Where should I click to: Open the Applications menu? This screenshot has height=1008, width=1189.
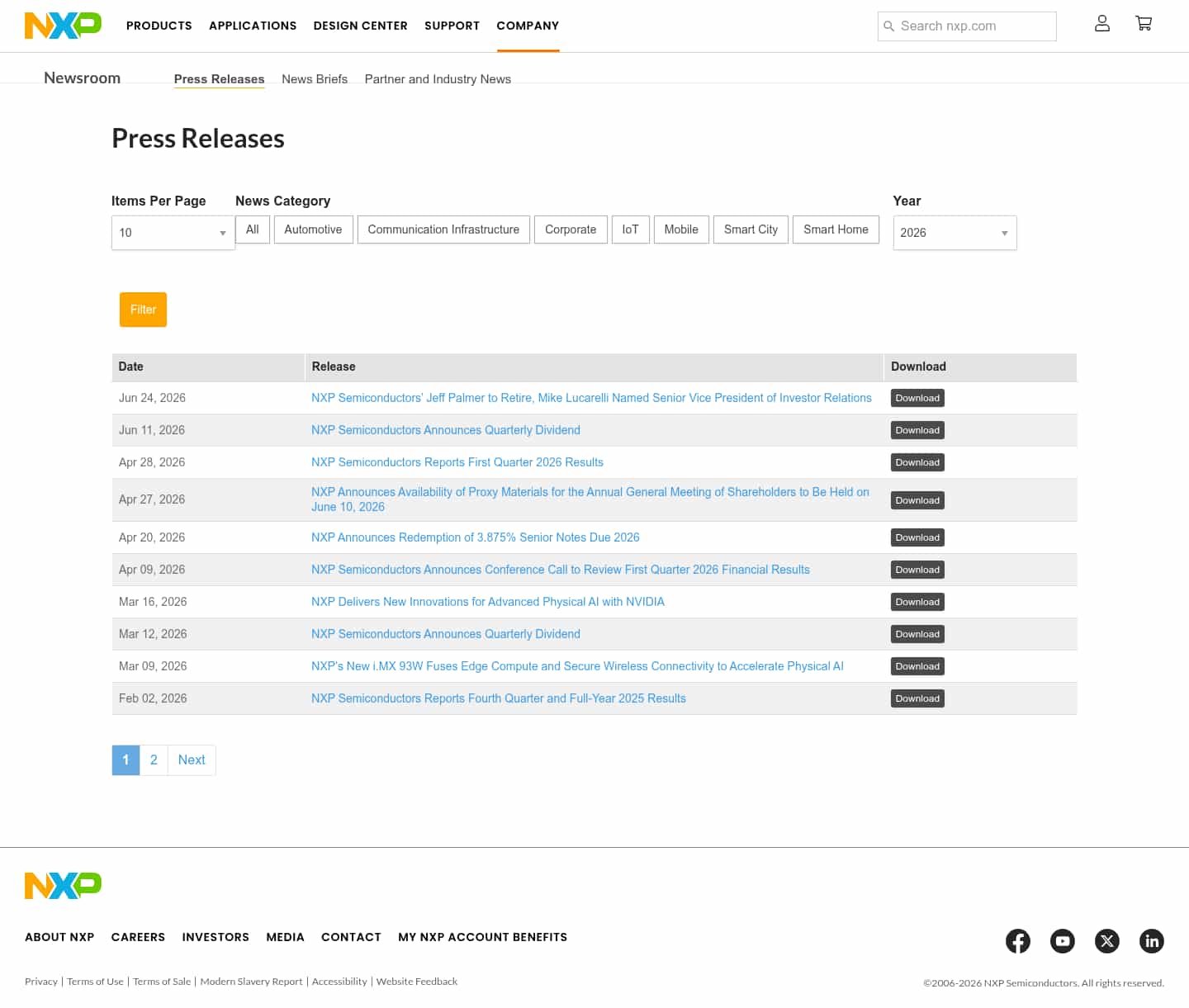point(253,26)
